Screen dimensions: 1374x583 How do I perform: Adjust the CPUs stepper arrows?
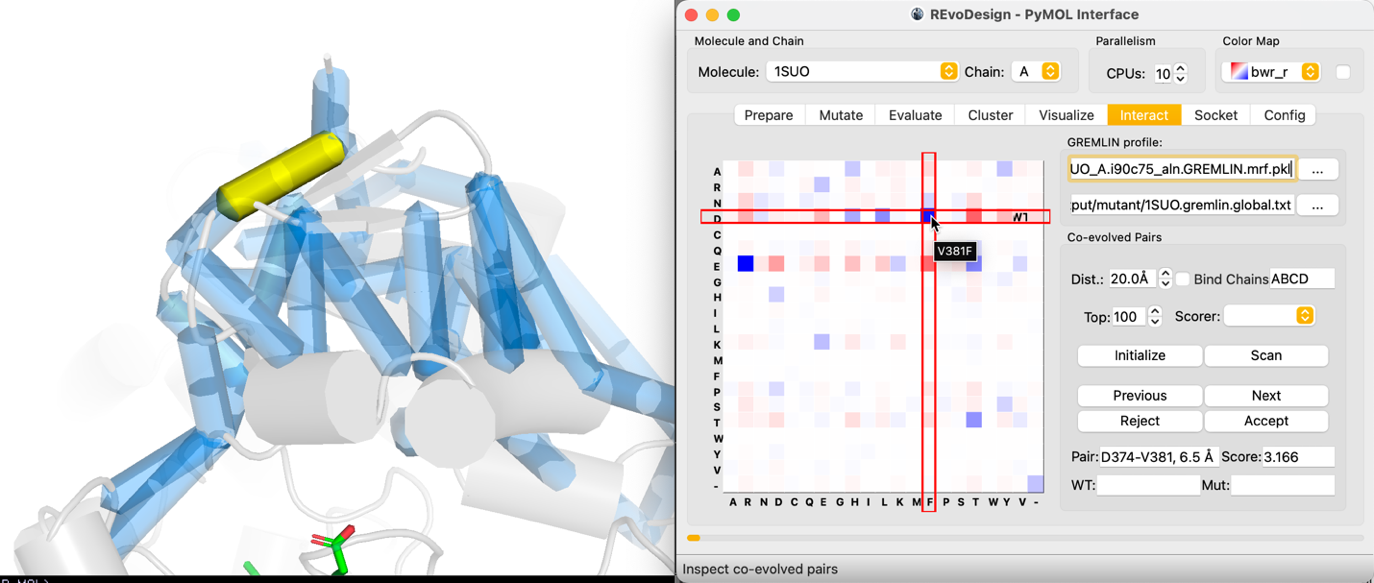(x=1180, y=73)
